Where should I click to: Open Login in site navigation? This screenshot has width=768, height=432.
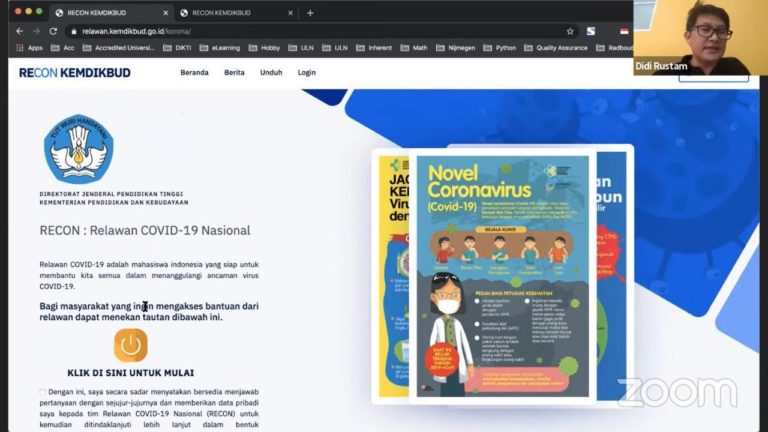tap(307, 72)
